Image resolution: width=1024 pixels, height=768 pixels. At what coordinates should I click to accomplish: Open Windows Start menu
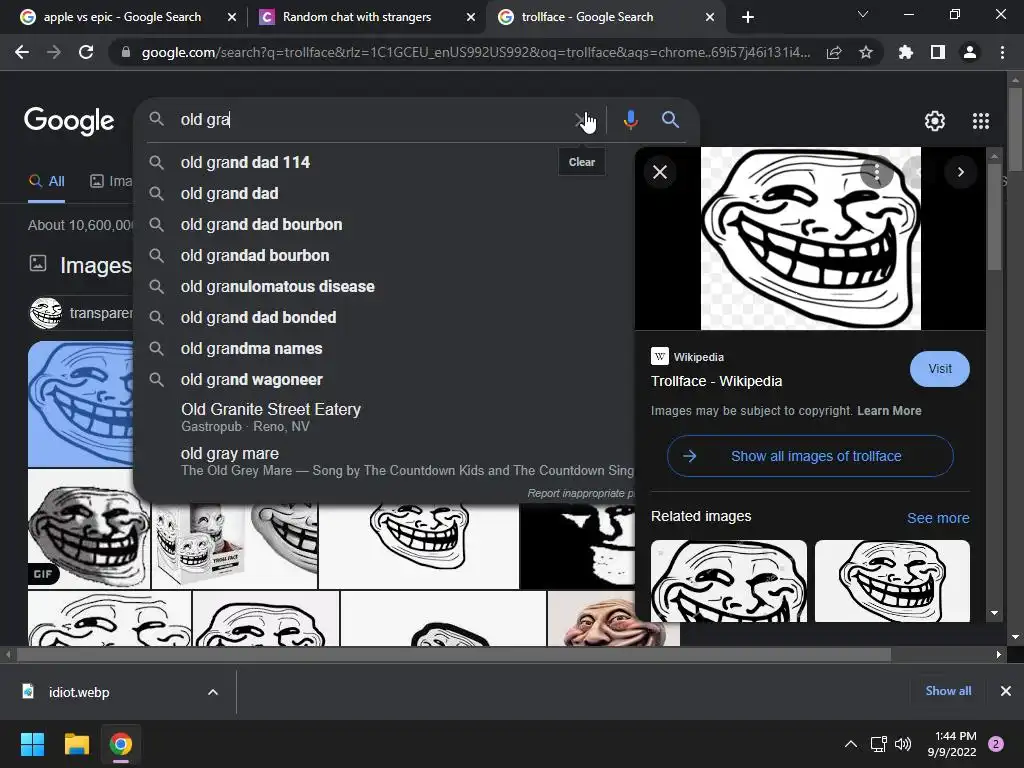coord(32,744)
